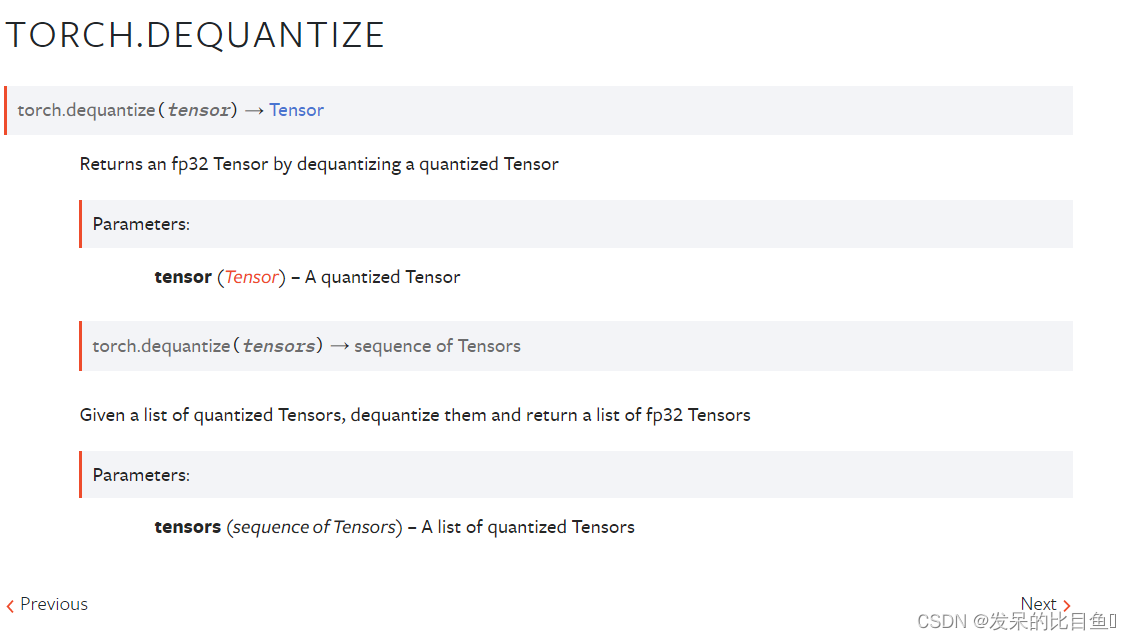Click the torch.dequantize(tensor) signature text
Viewport: 1131px width, 640px height.
click(127, 110)
